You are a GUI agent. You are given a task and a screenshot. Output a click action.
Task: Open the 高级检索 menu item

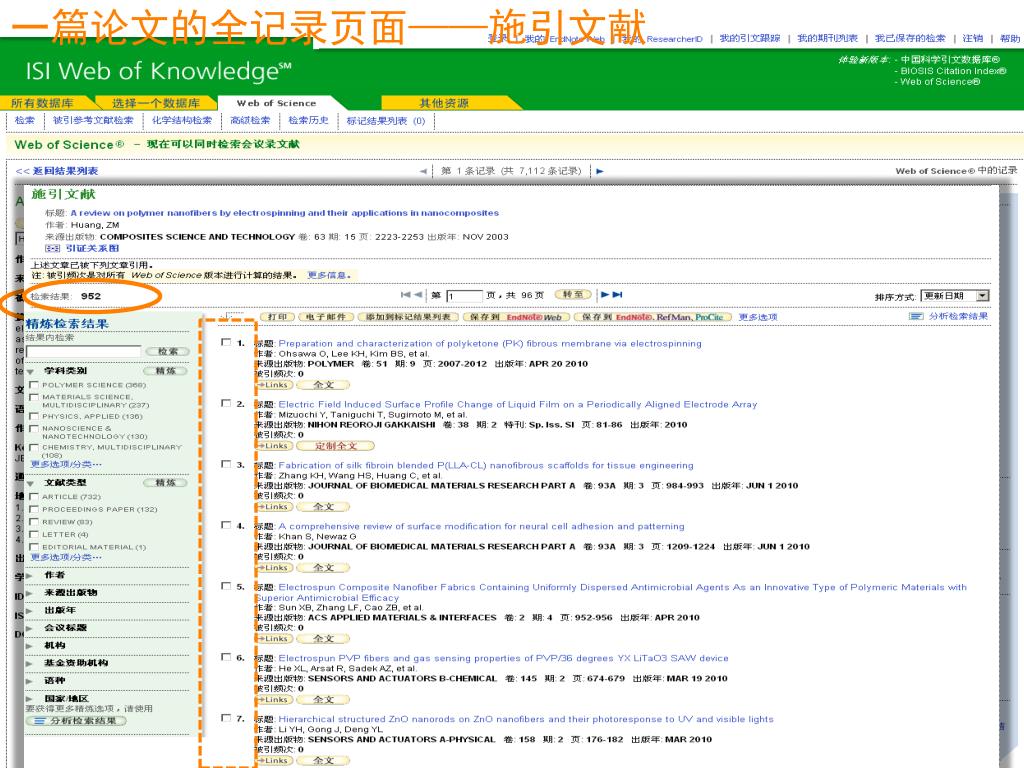(x=250, y=120)
